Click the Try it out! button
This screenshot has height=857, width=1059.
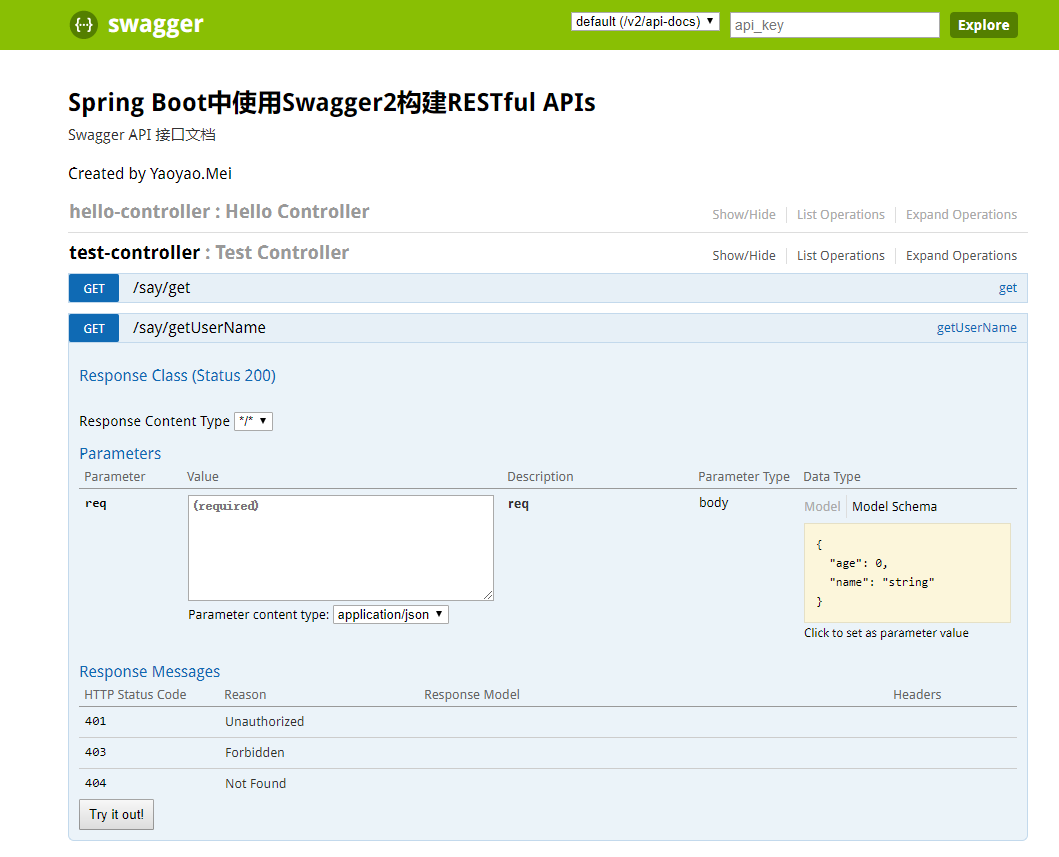tap(116, 814)
